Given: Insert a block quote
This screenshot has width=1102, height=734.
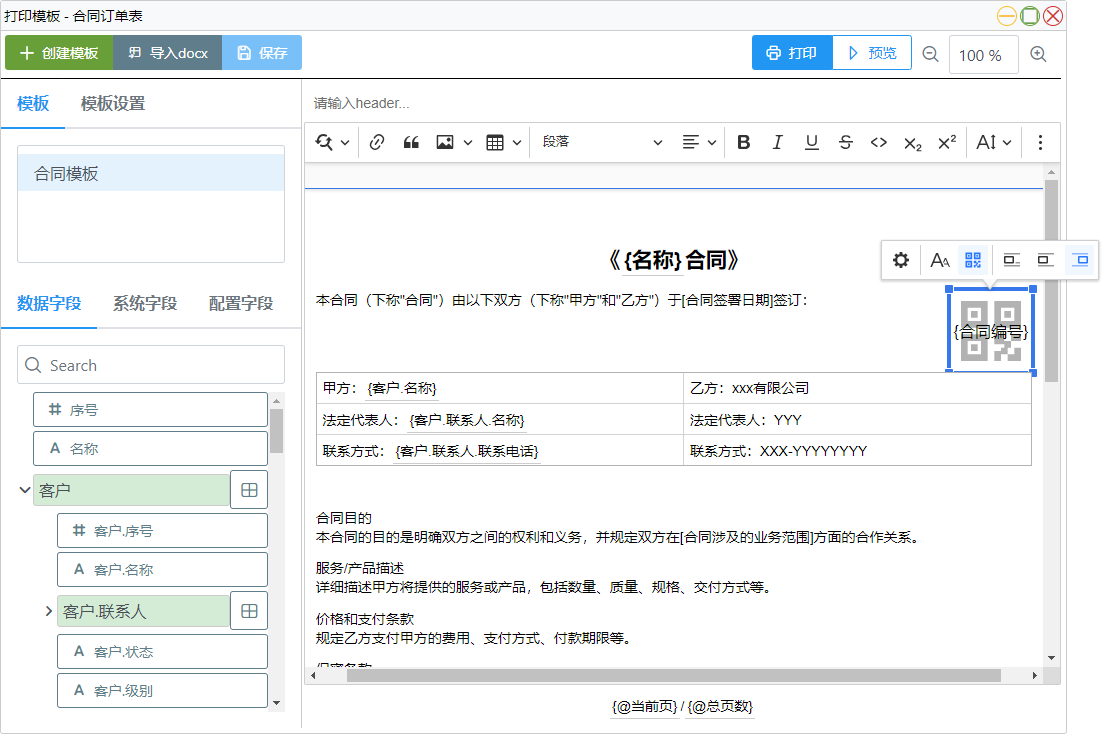Looking at the screenshot, I should pos(410,142).
